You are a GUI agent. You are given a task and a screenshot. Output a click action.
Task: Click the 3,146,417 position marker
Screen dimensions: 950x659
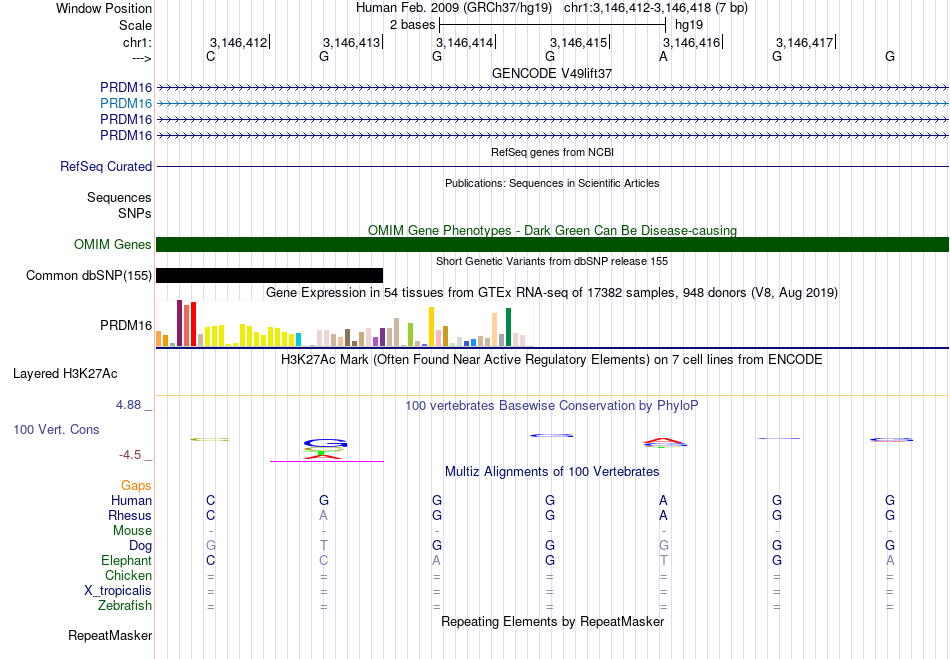[805, 43]
